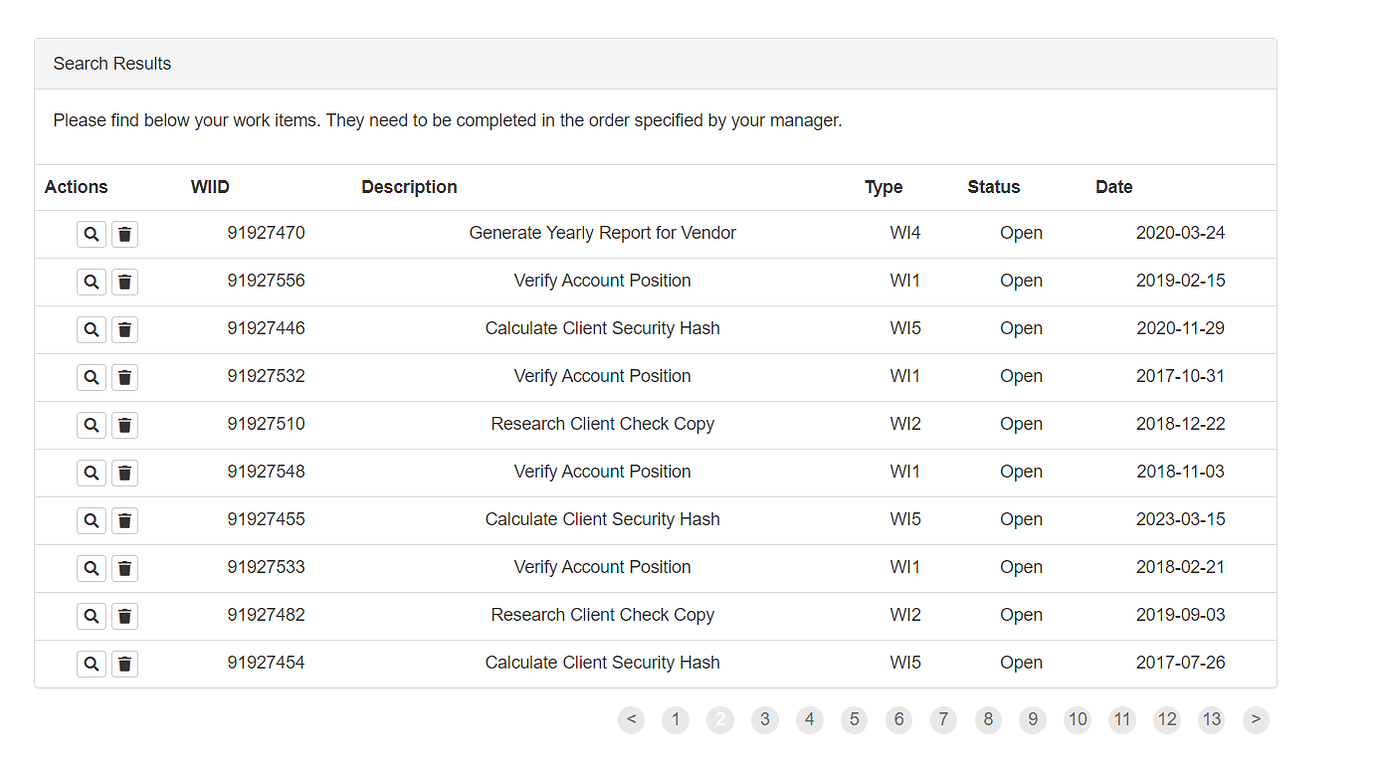Delete the 91927548 work item
This screenshot has width=1380, height=772.
(x=125, y=473)
